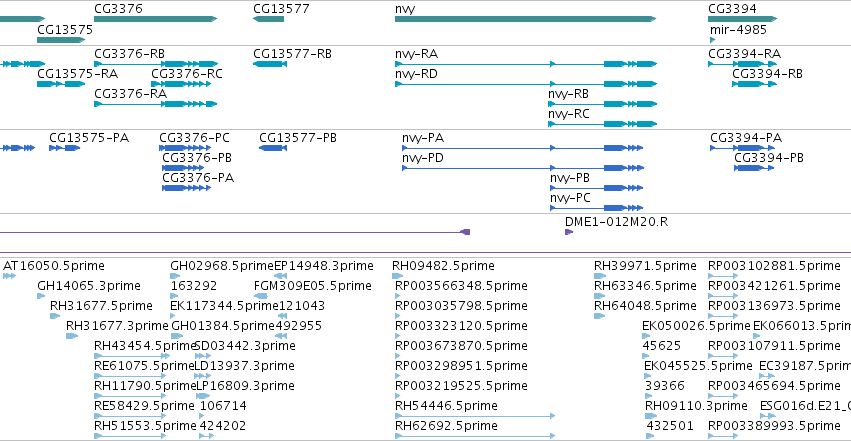Select EST RH09482.5prime
Viewport: 851px width, 441px height.
[x=443, y=266]
